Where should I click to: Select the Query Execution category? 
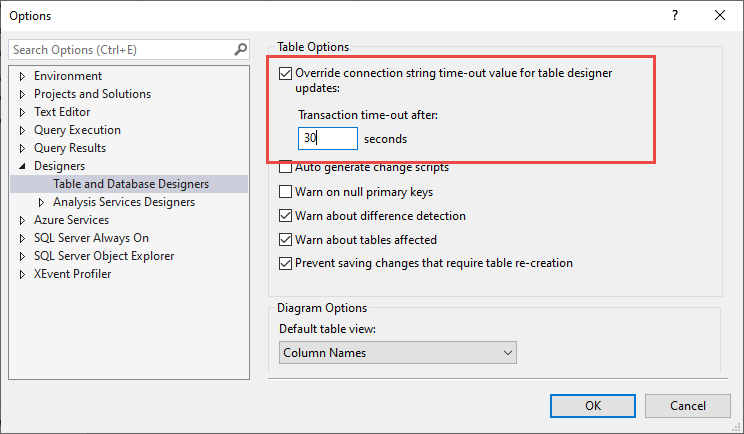(x=77, y=130)
